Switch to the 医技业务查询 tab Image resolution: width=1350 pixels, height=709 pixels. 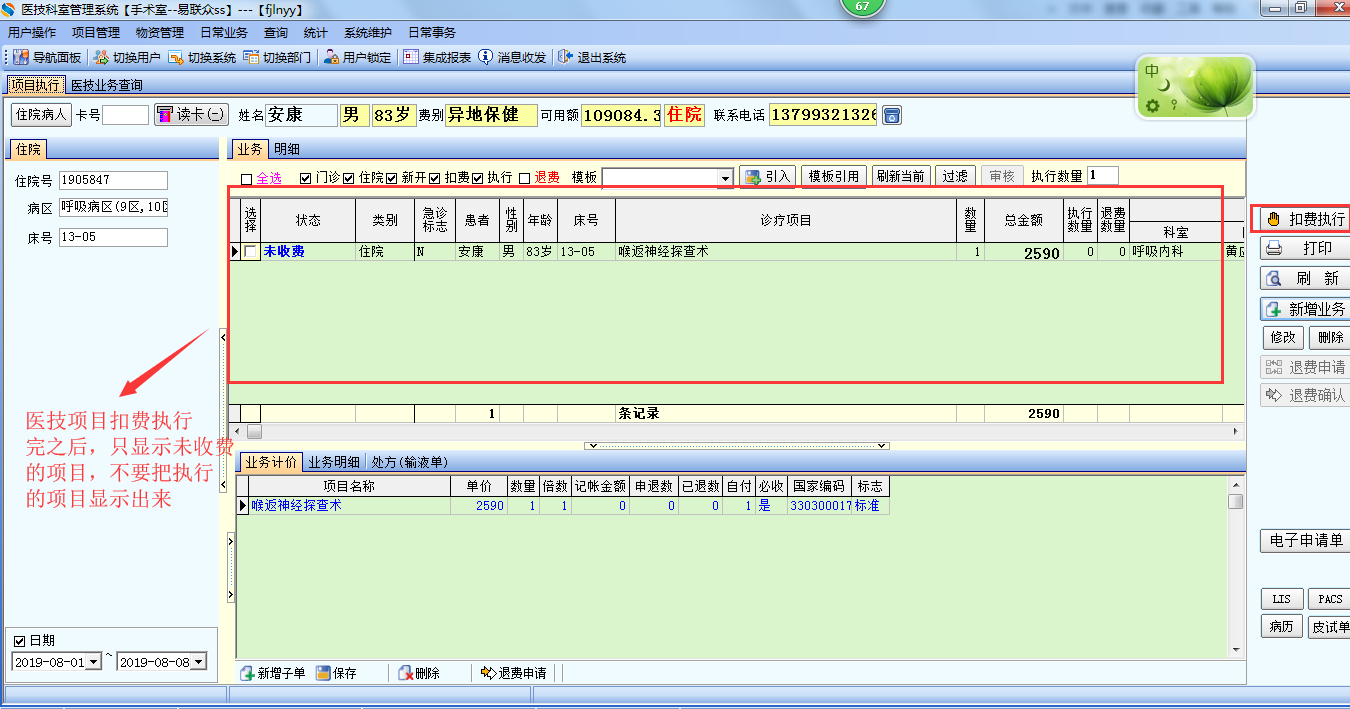(x=107, y=85)
